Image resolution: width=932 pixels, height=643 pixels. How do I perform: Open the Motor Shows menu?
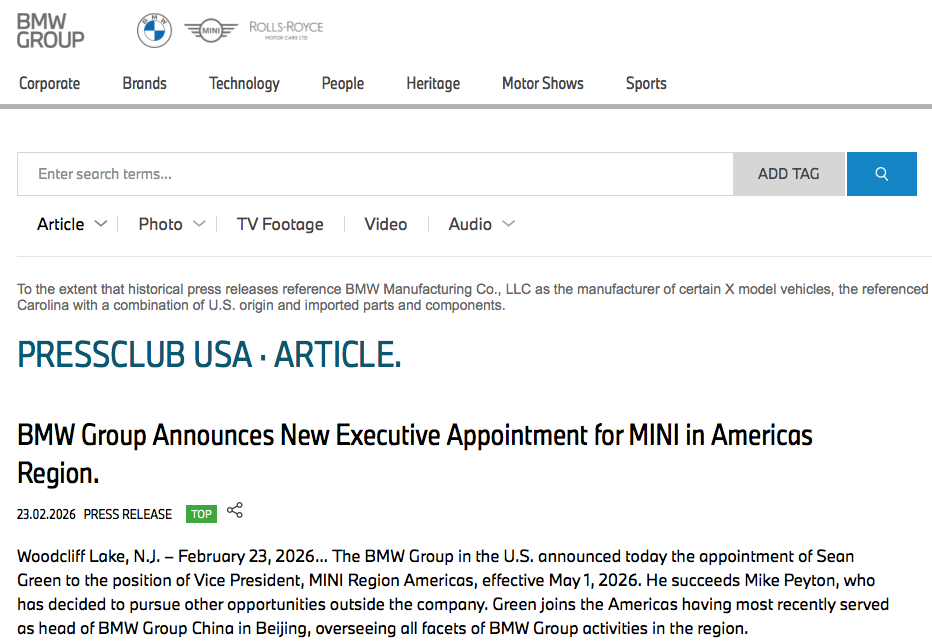(543, 83)
